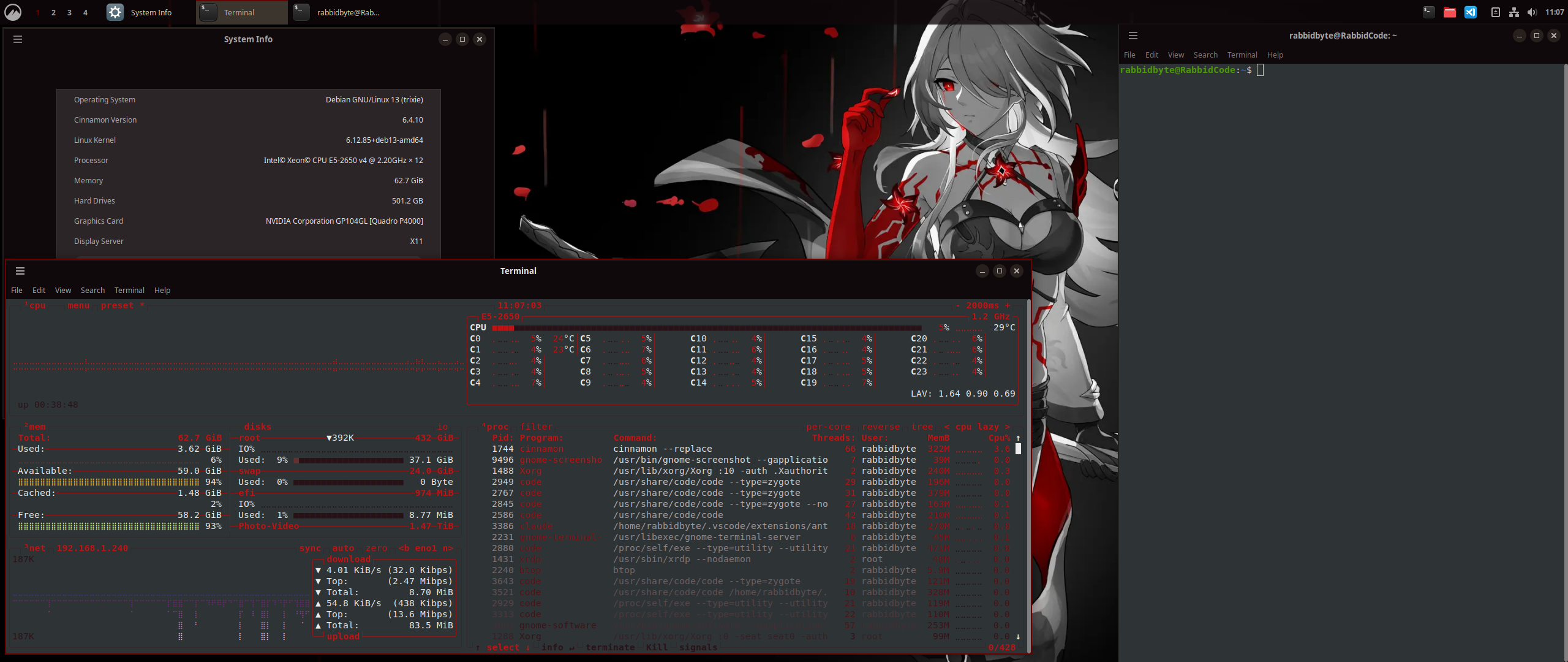Toggle io mode in btop disks box
Image resolution: width=1568 pixels, height=662 pixels.
(443, 427)
